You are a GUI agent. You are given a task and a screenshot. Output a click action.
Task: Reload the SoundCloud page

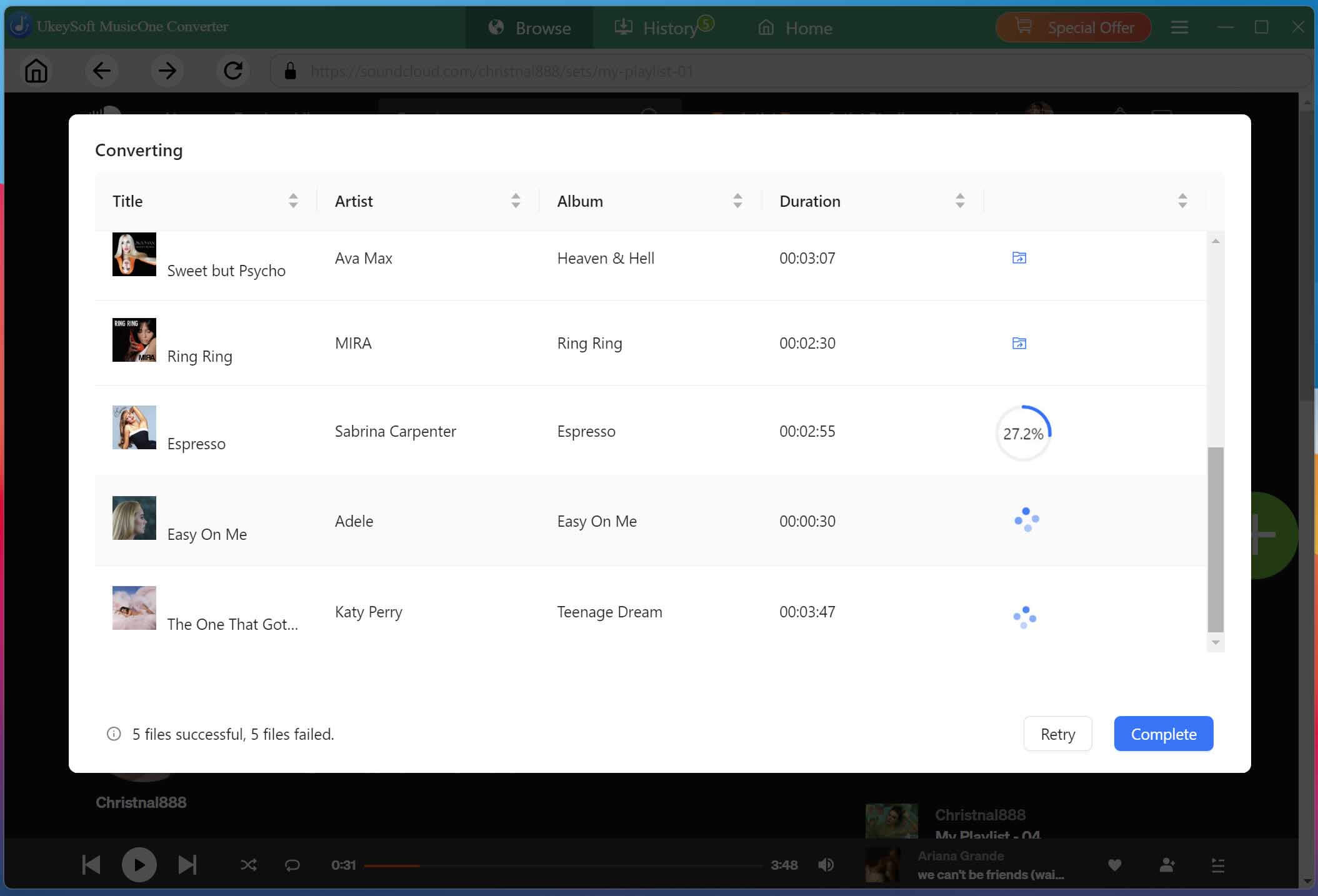[x=233, y=71]
